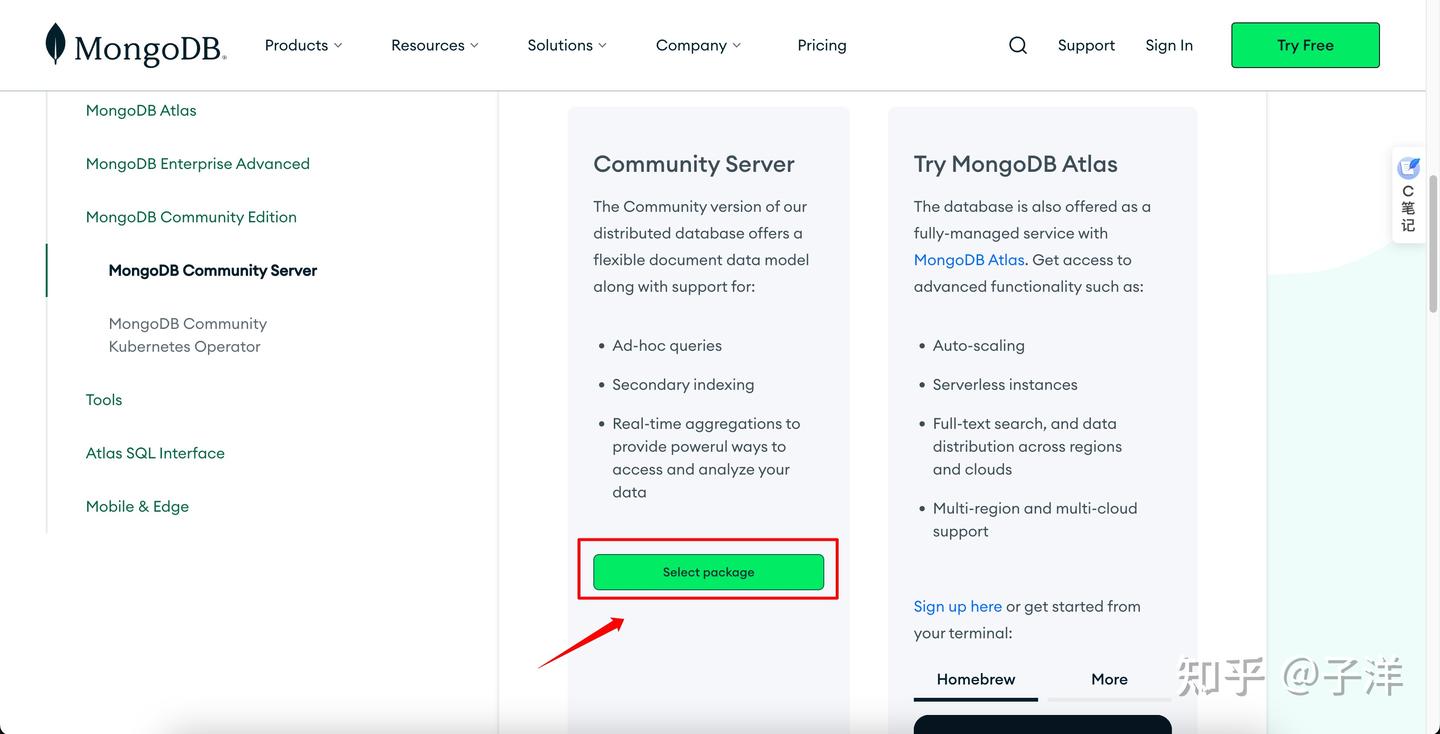Click the Sign In link

(x=1168, y=45)
